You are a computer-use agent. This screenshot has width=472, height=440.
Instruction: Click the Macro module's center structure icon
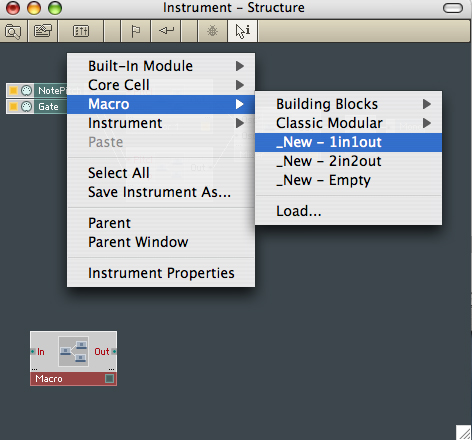point(74,351)
